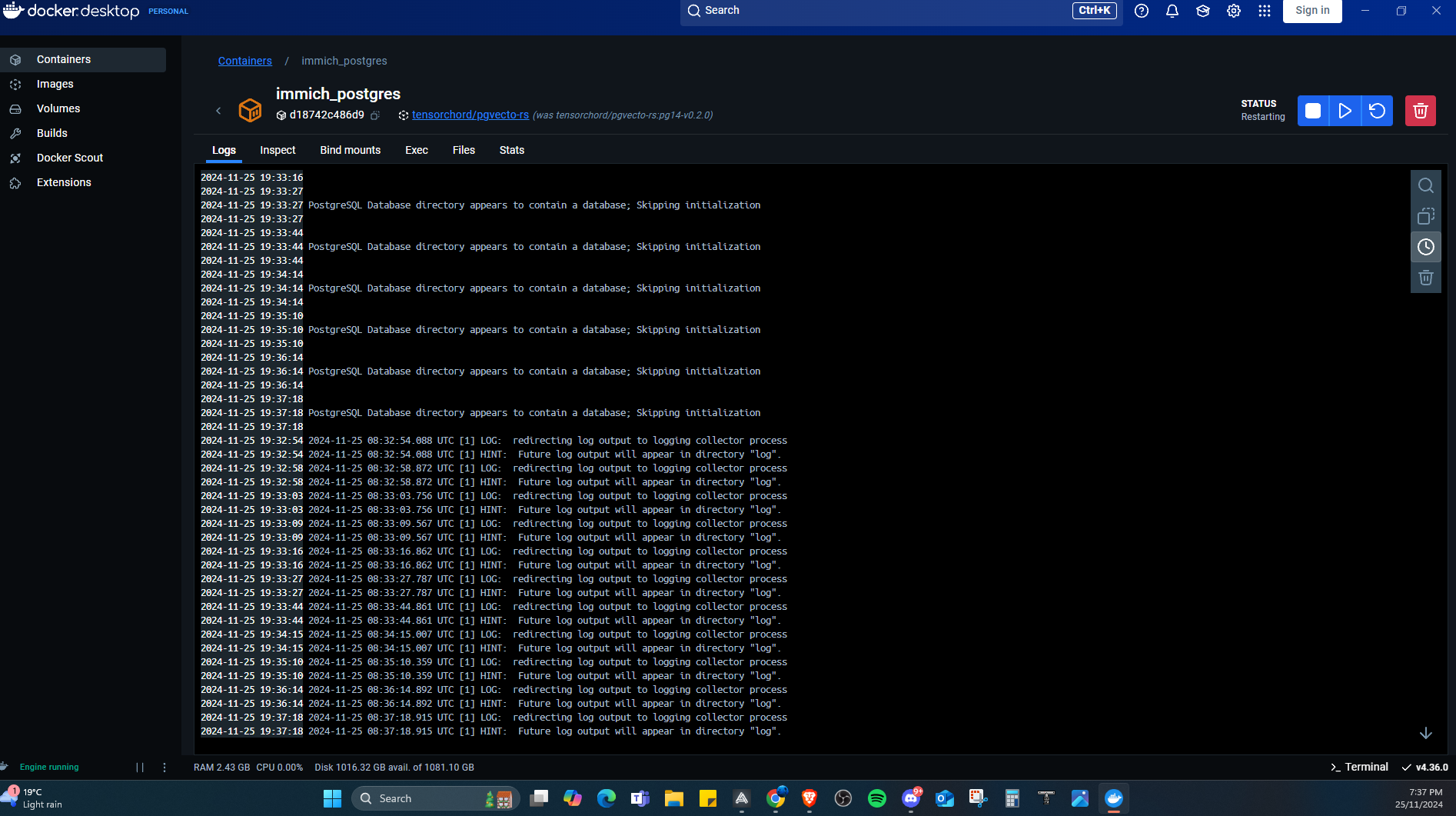Click the immich_postgres container title
Screen dimensions: 1456x816
click(338, 94)
